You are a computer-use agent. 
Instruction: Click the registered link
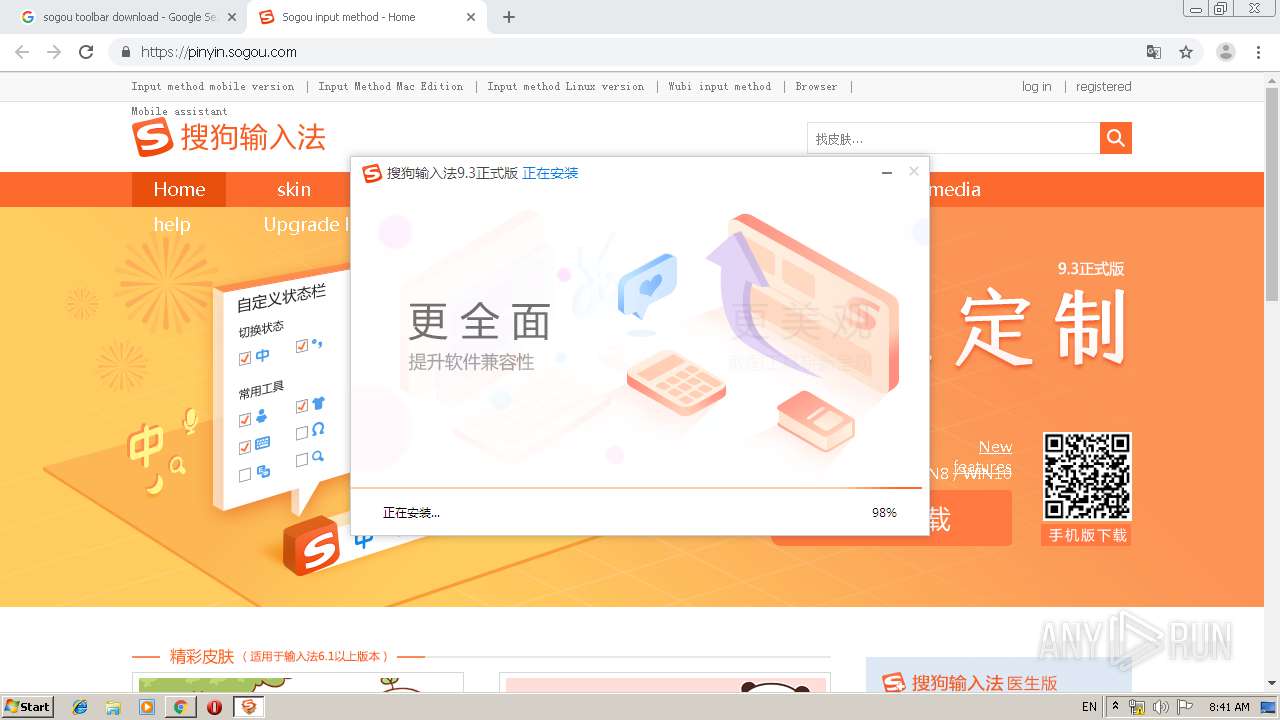click(x=1104, y=87)
